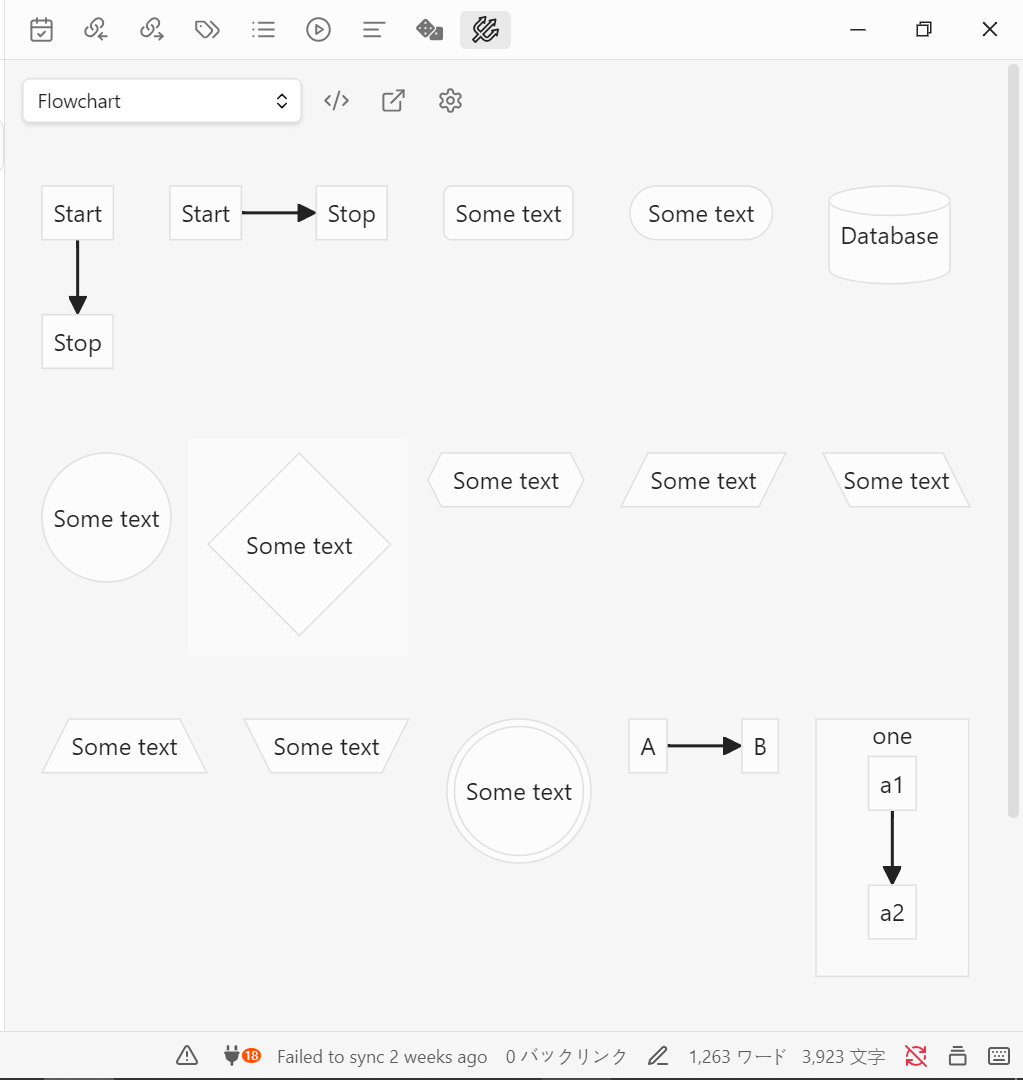Open the calendar check icon in toolbar
The image size is (1023, 1080).
[41, 30]
